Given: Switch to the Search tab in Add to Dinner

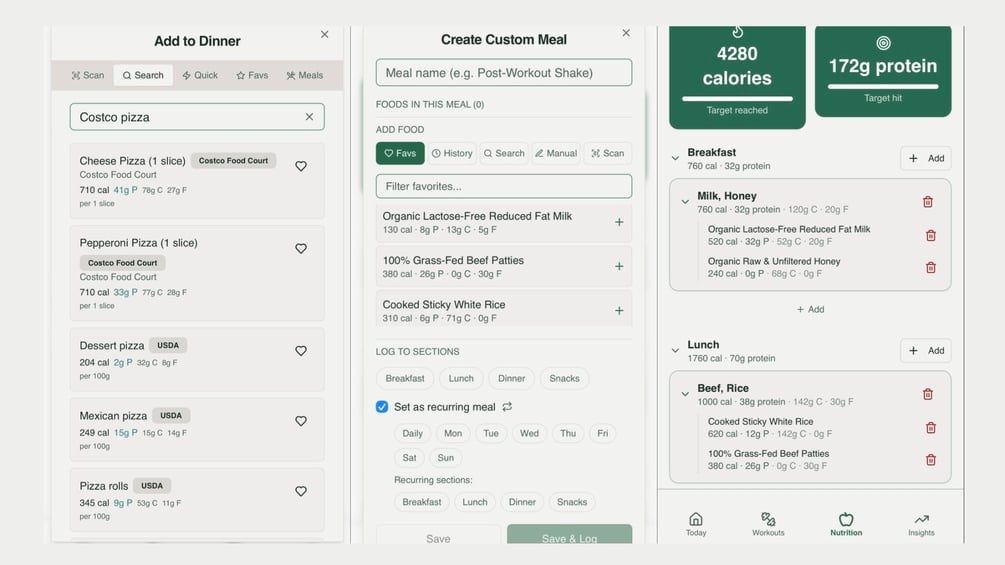Looking at the screenshot, I should (x=143, y=75).
